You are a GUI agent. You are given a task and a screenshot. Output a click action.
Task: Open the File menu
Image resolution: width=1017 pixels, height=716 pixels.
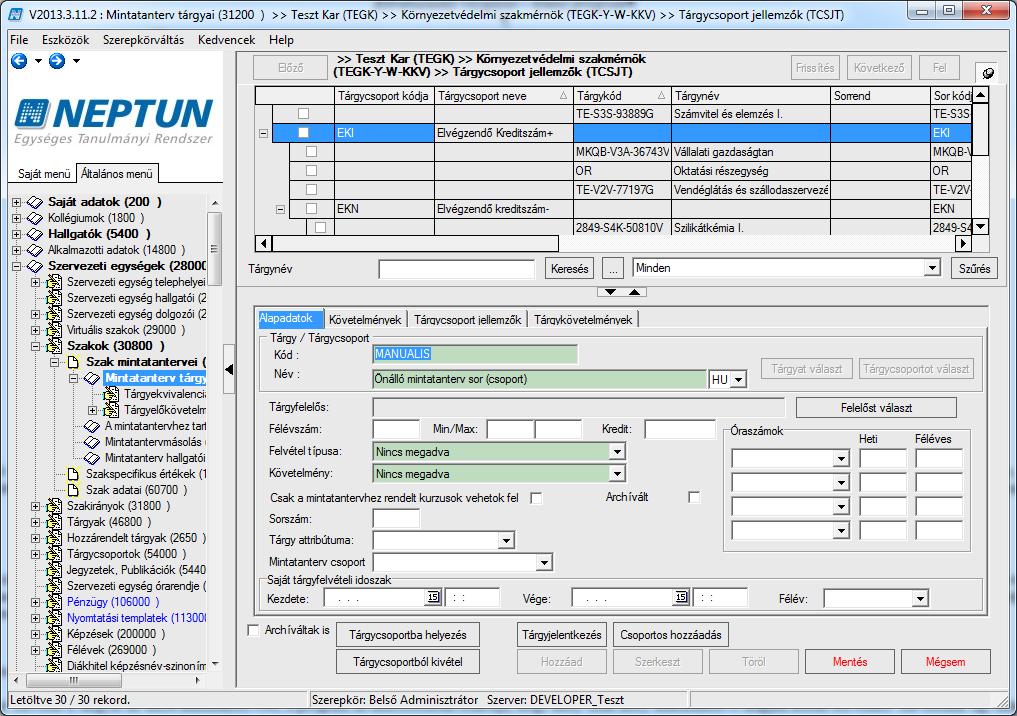[x=19, y=40]
